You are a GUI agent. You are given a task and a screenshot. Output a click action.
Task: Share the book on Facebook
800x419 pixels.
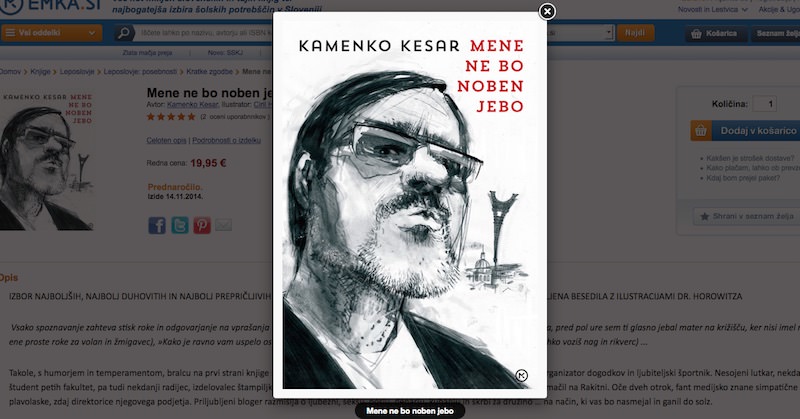(x=157, y=225)
